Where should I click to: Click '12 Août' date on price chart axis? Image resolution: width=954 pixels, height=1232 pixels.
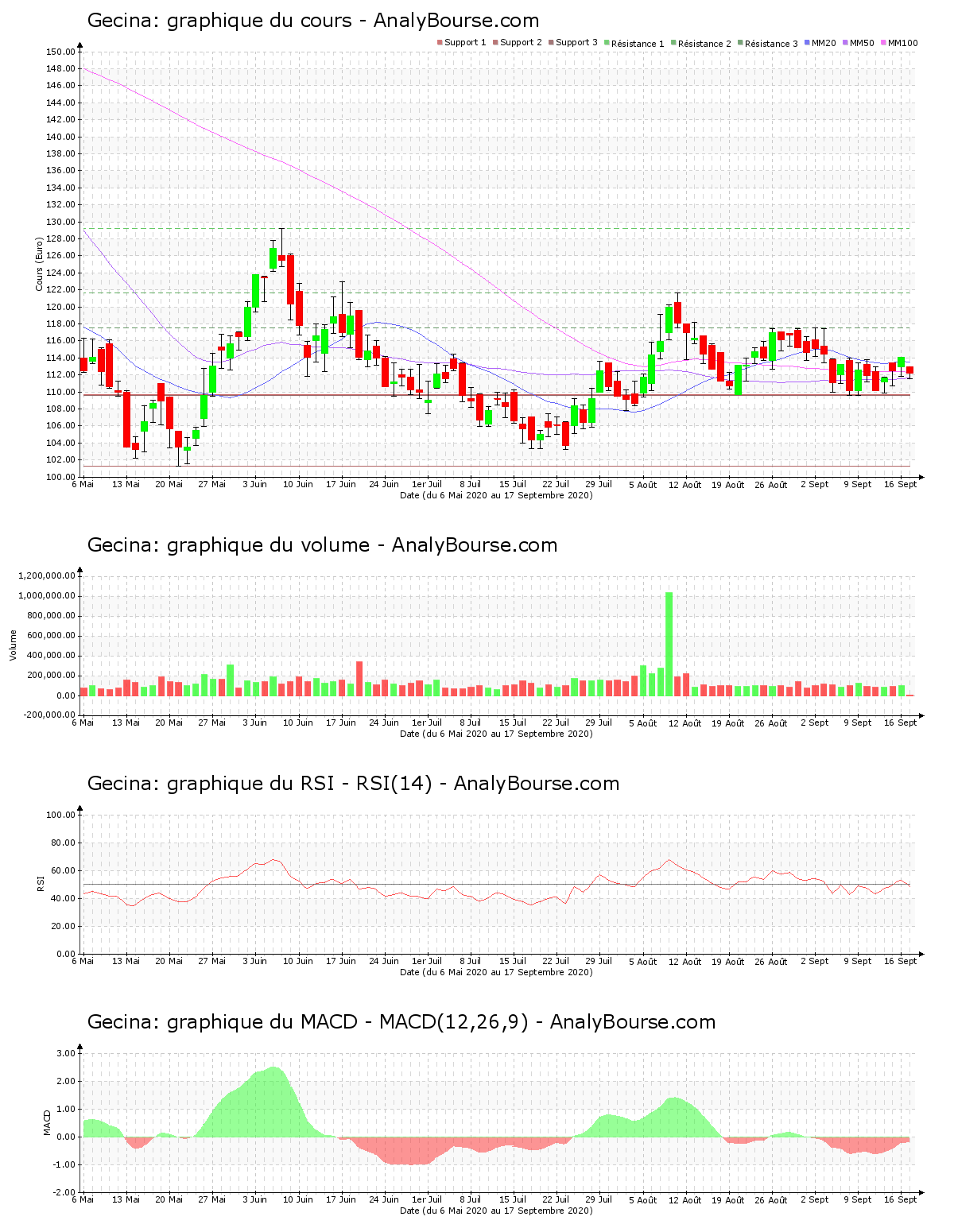pos(685,484)
